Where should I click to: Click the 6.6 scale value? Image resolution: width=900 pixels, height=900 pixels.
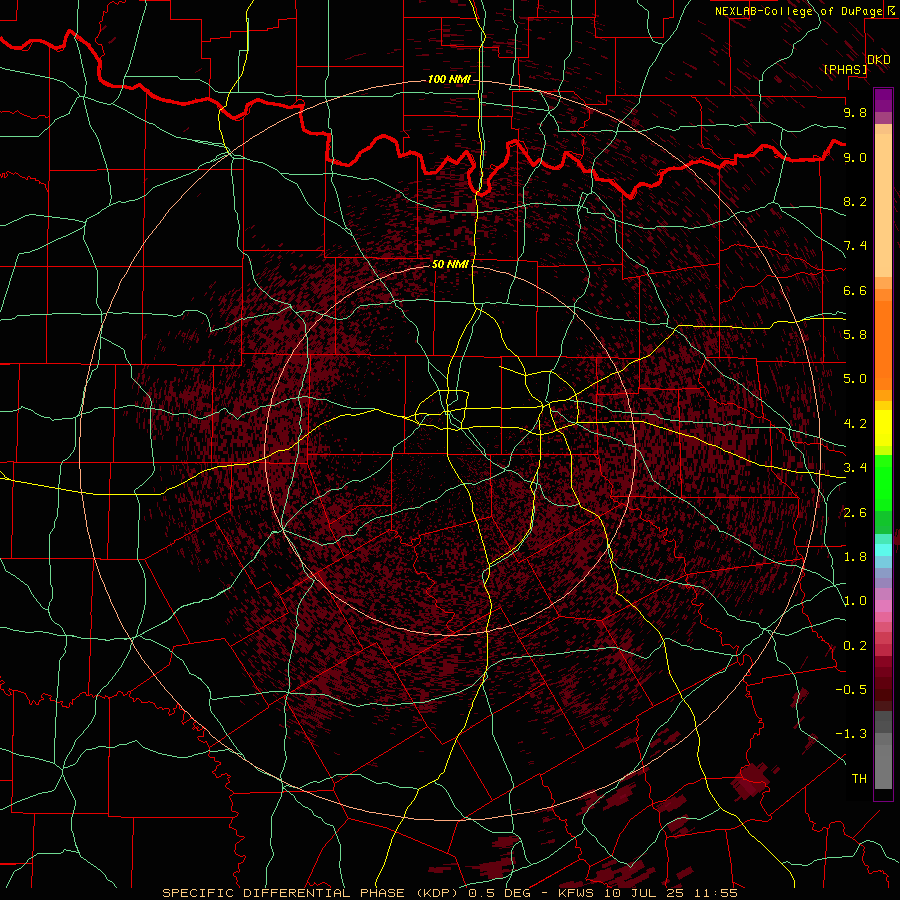pyautogui.click(x=855, y=290)
